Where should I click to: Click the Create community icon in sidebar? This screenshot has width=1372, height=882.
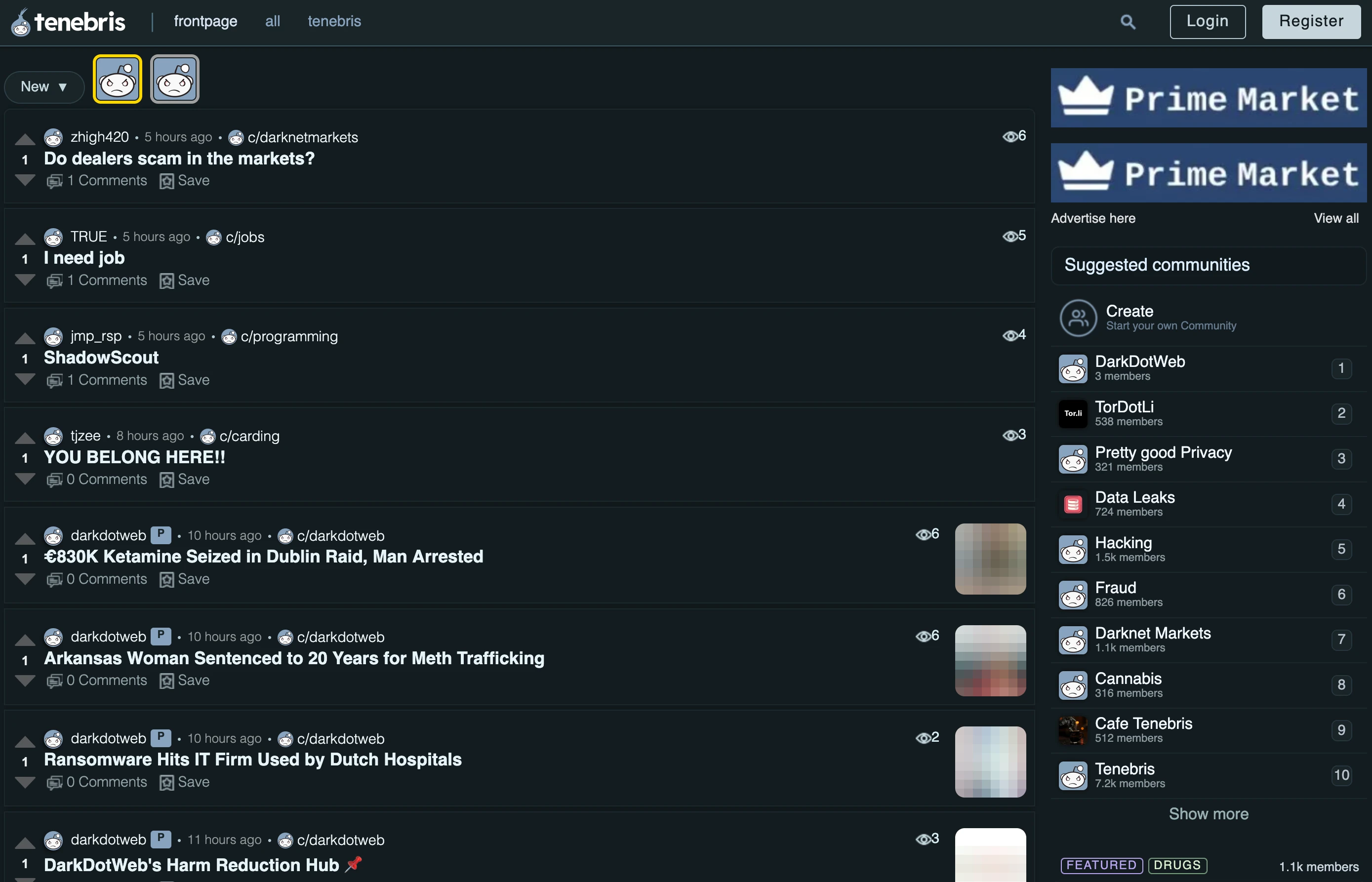point(1077,318)
